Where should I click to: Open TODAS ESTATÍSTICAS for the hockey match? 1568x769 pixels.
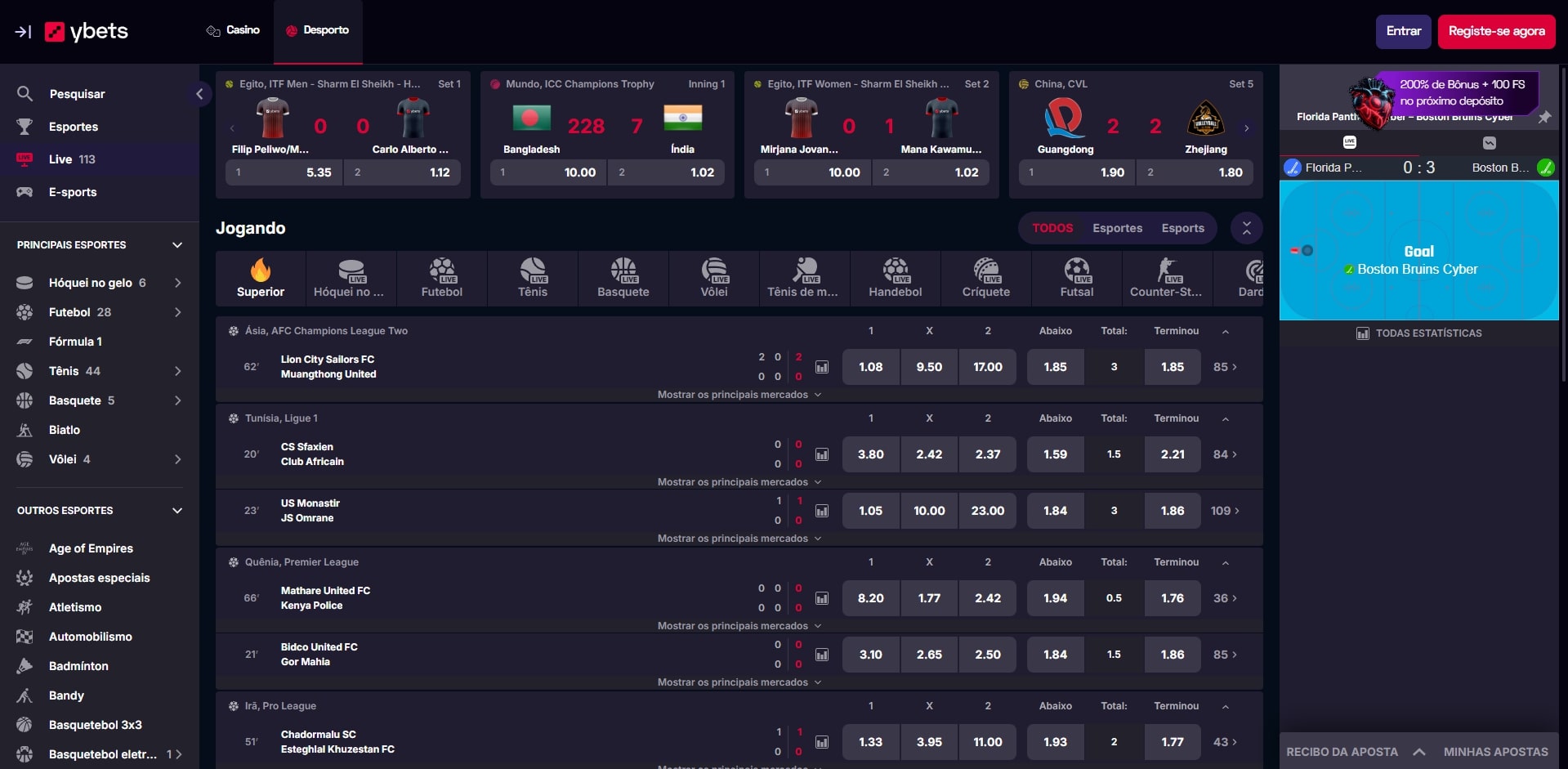[1418, 333]
